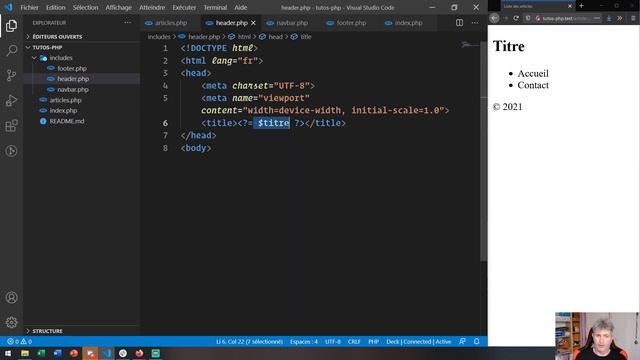The image size is (640, 360).
Task: Open the Exécuter menu
Action: 184,7
